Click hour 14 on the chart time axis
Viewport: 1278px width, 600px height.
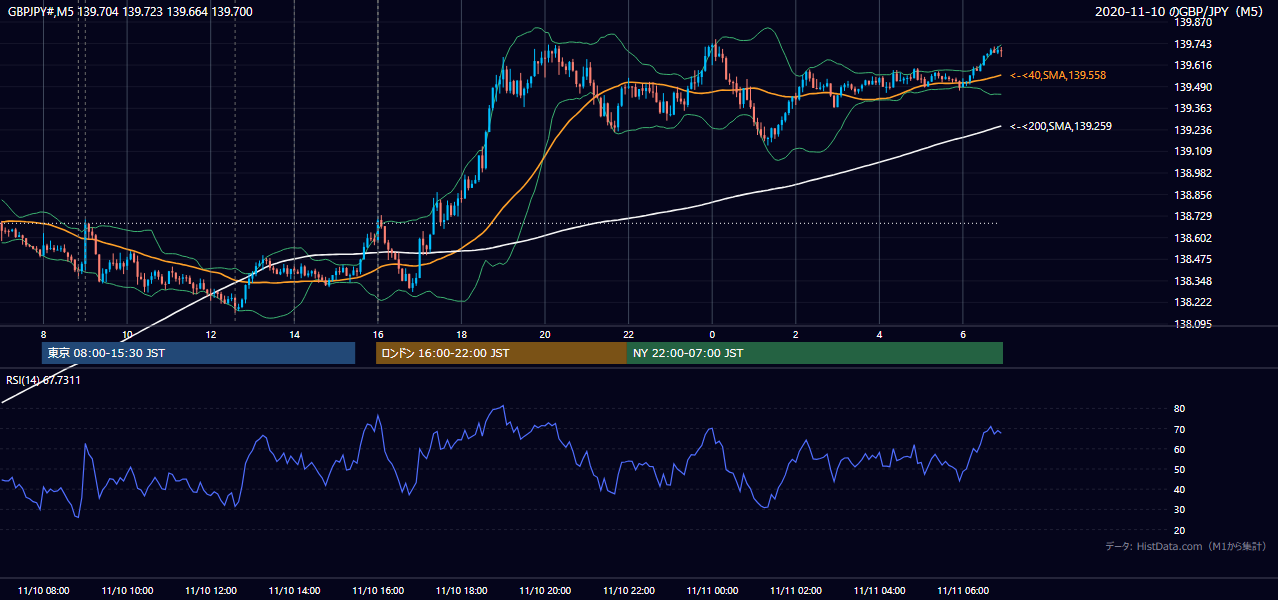coord(294,333)
